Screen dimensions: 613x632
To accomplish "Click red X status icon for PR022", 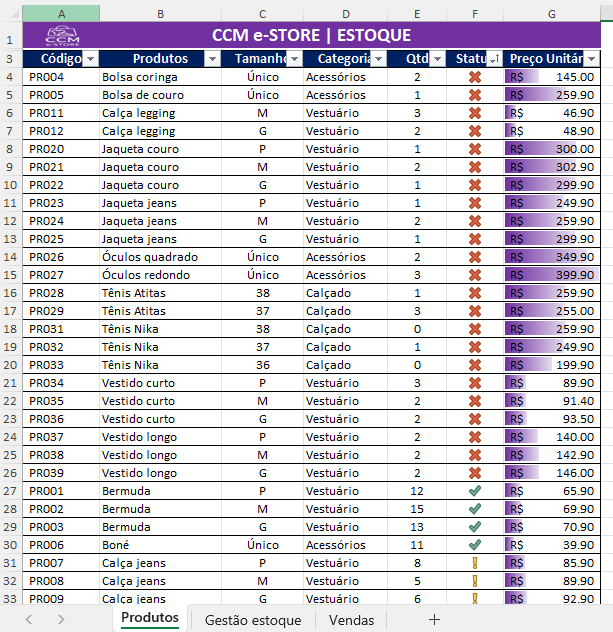I will pyautogui.click(x=475, y=185).
